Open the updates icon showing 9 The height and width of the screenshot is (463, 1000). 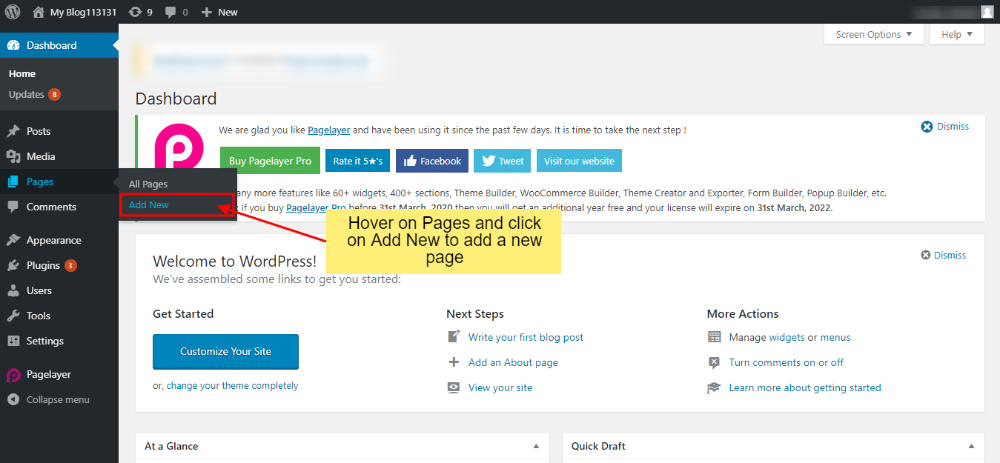tap(140, 12)
